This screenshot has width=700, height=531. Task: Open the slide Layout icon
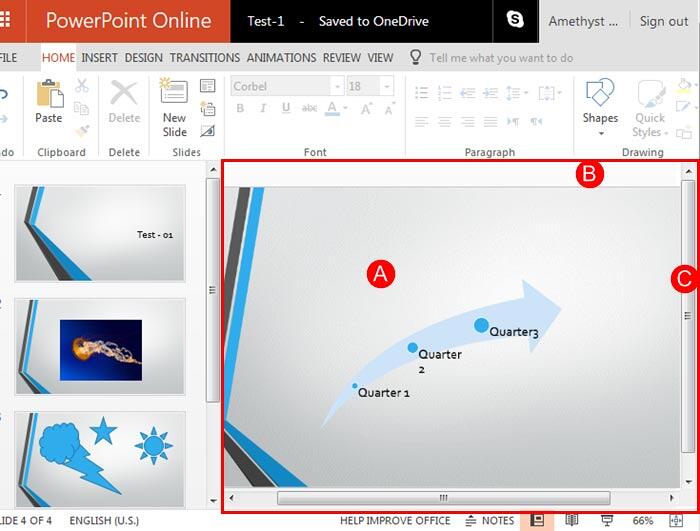pos(208,86)
